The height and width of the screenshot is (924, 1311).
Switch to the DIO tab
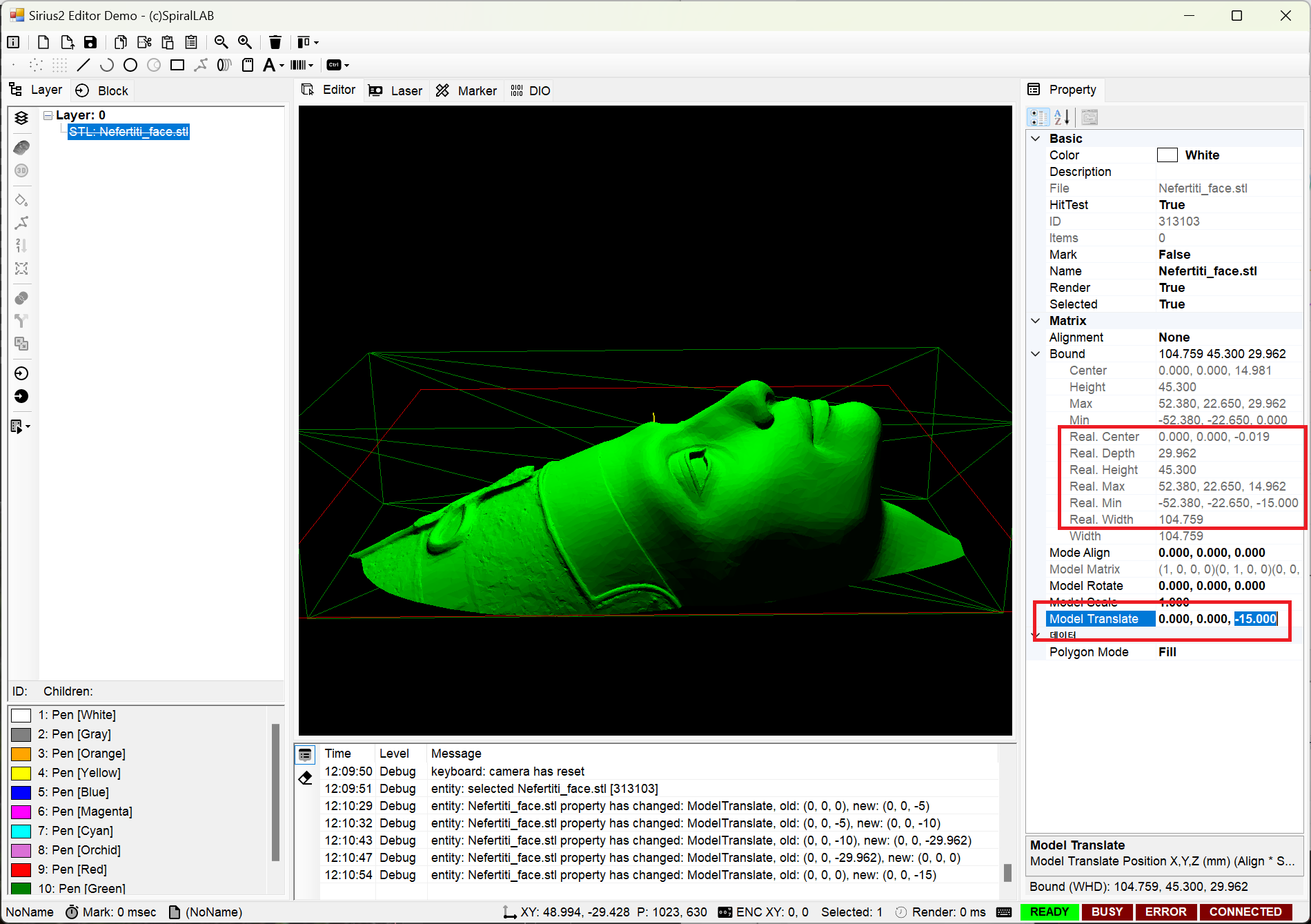point(531,90)
